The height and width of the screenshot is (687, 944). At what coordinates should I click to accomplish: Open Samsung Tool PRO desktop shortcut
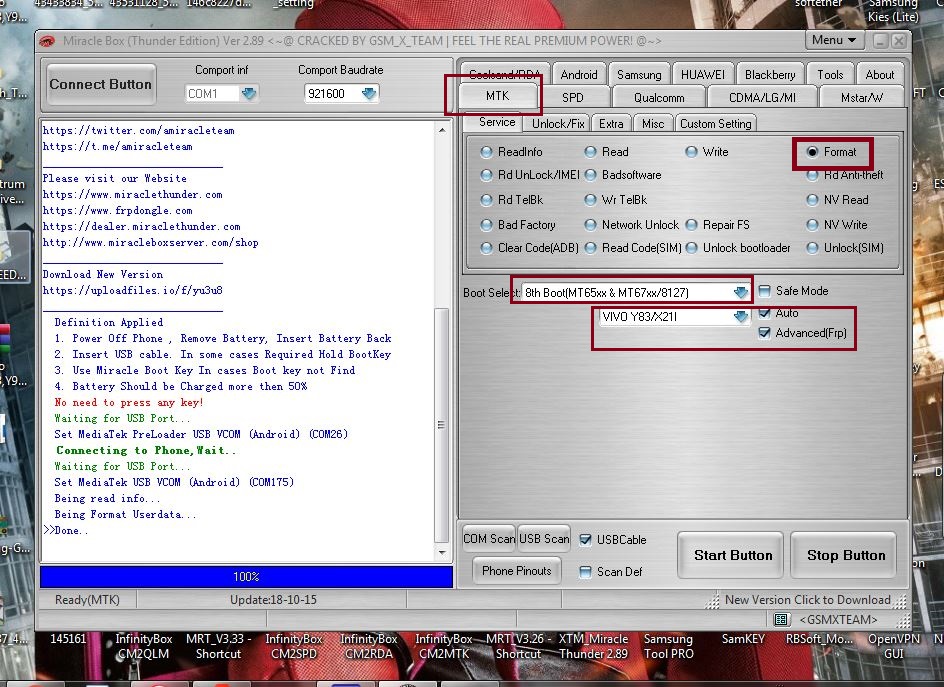pos(668,647)
